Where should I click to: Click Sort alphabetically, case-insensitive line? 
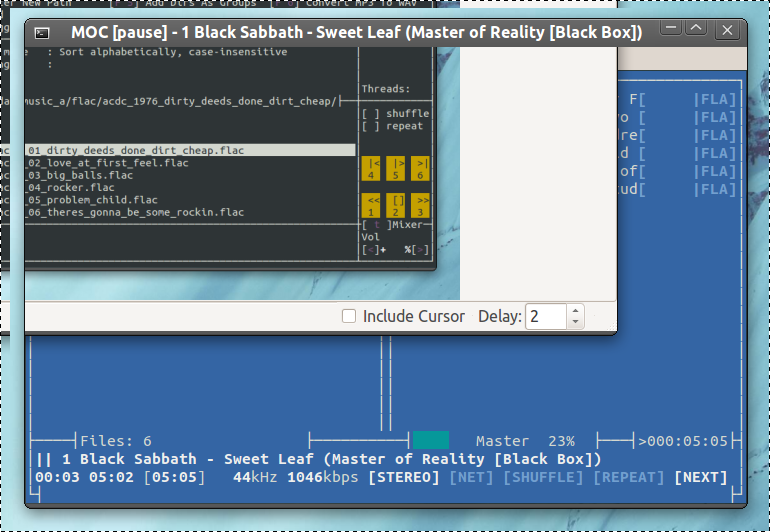173,52
